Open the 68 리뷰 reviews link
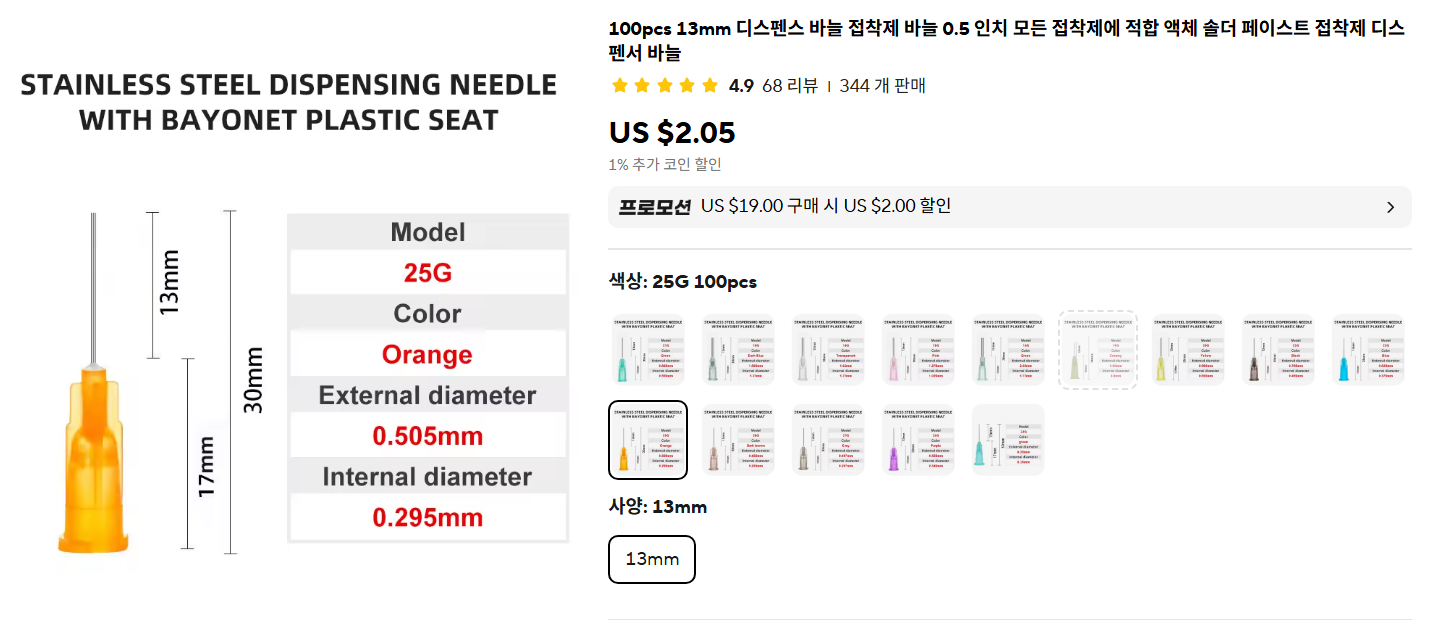Screen dimensions: 1433x624 pos(789,86)
